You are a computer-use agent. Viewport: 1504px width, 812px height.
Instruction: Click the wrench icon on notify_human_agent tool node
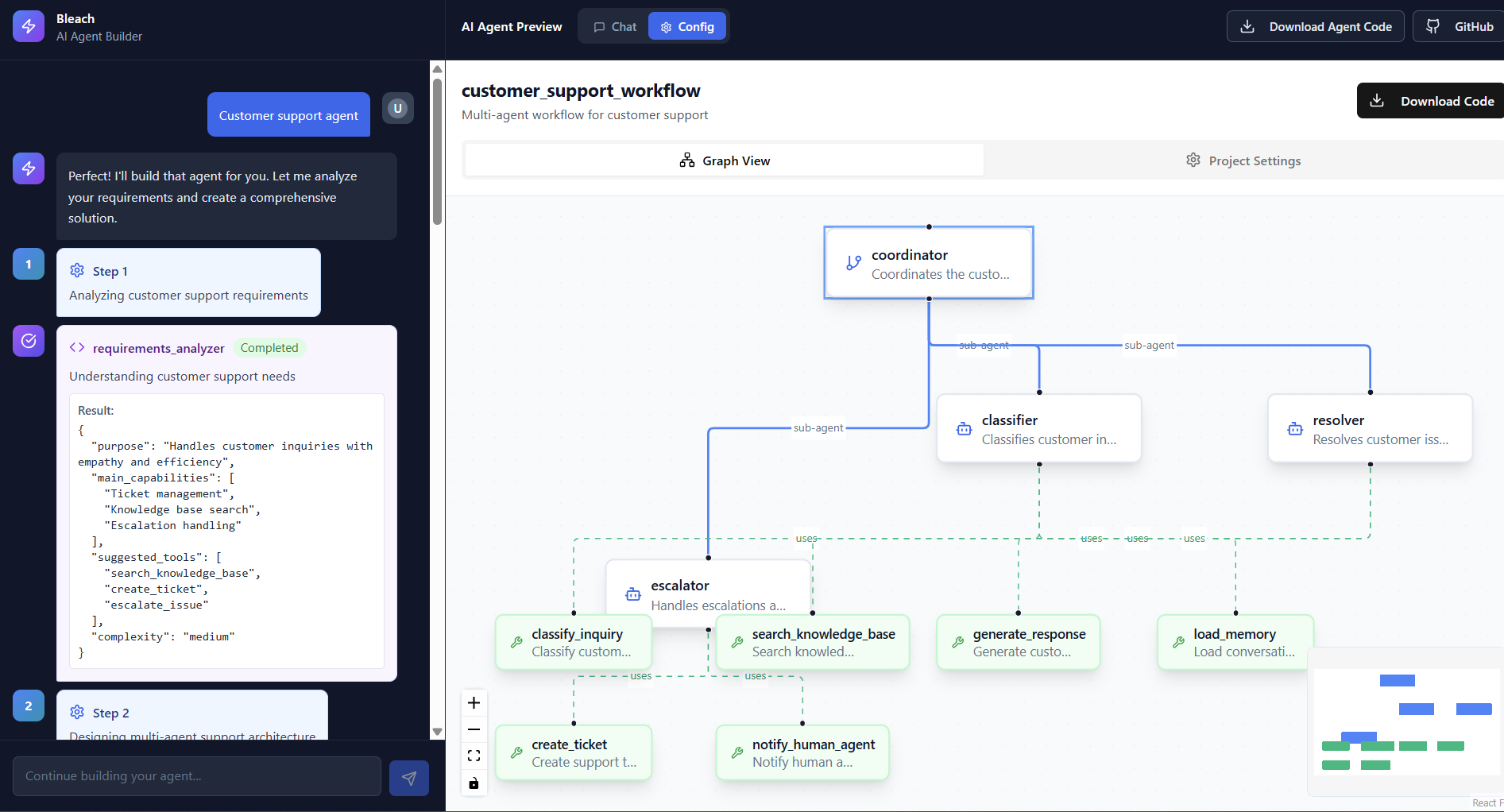point(737,752)
